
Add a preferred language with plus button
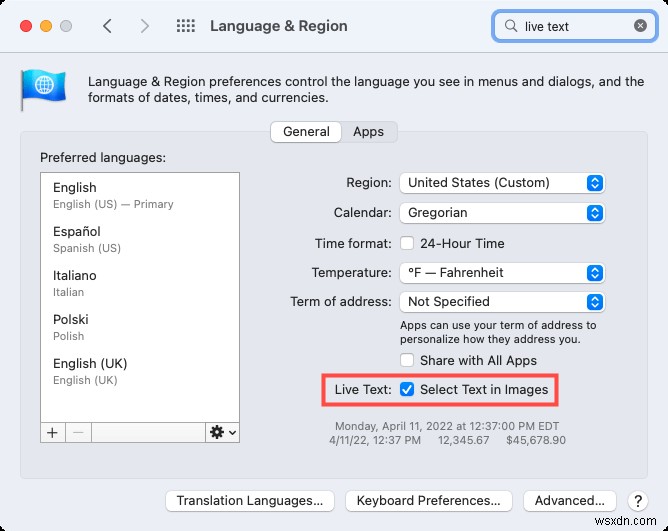pyautogui.click(x=52, y=433)
